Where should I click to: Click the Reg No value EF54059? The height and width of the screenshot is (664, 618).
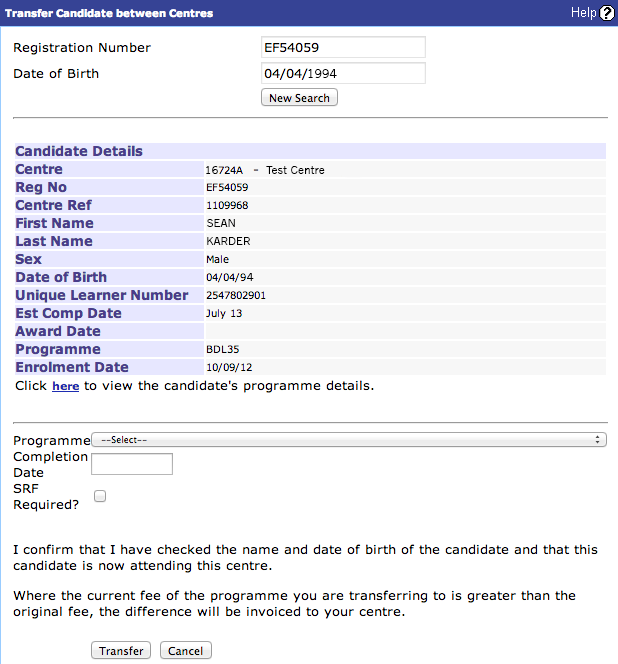[227, 188]
